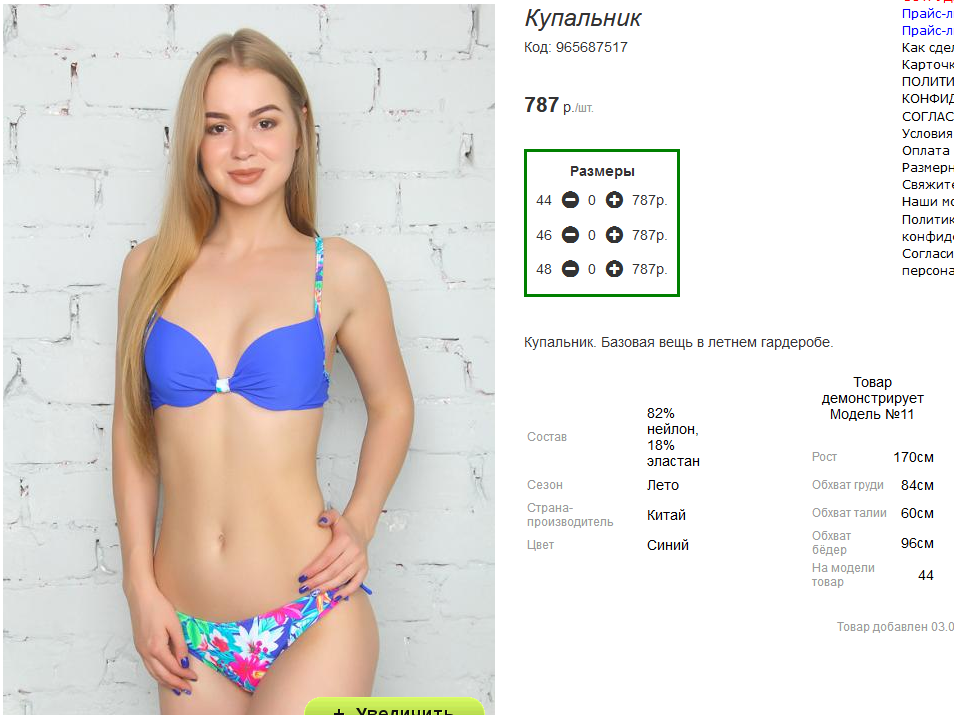This screenshot has width=954, height=715.
Task: Open the first blue Прайс-лист link
Action: pyautogui.click(x=927, y=13)
